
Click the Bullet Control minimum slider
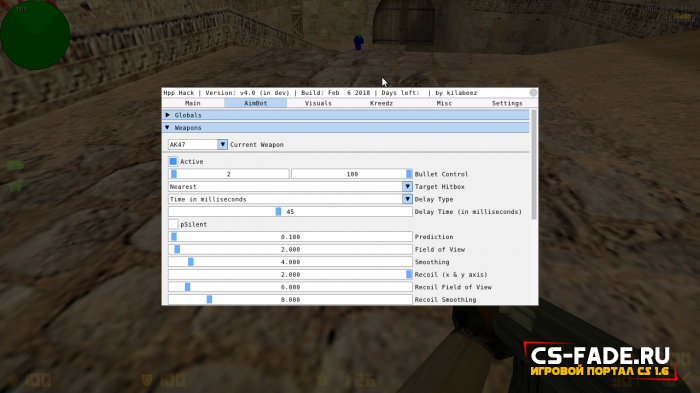(x=229, y=174)
